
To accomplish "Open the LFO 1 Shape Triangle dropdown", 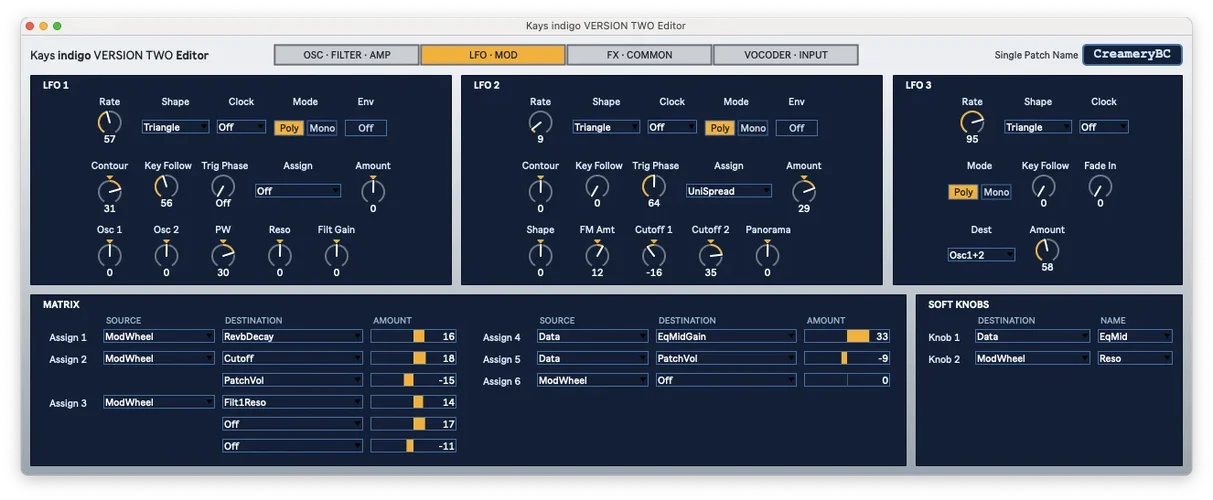I will click(175, 127).
